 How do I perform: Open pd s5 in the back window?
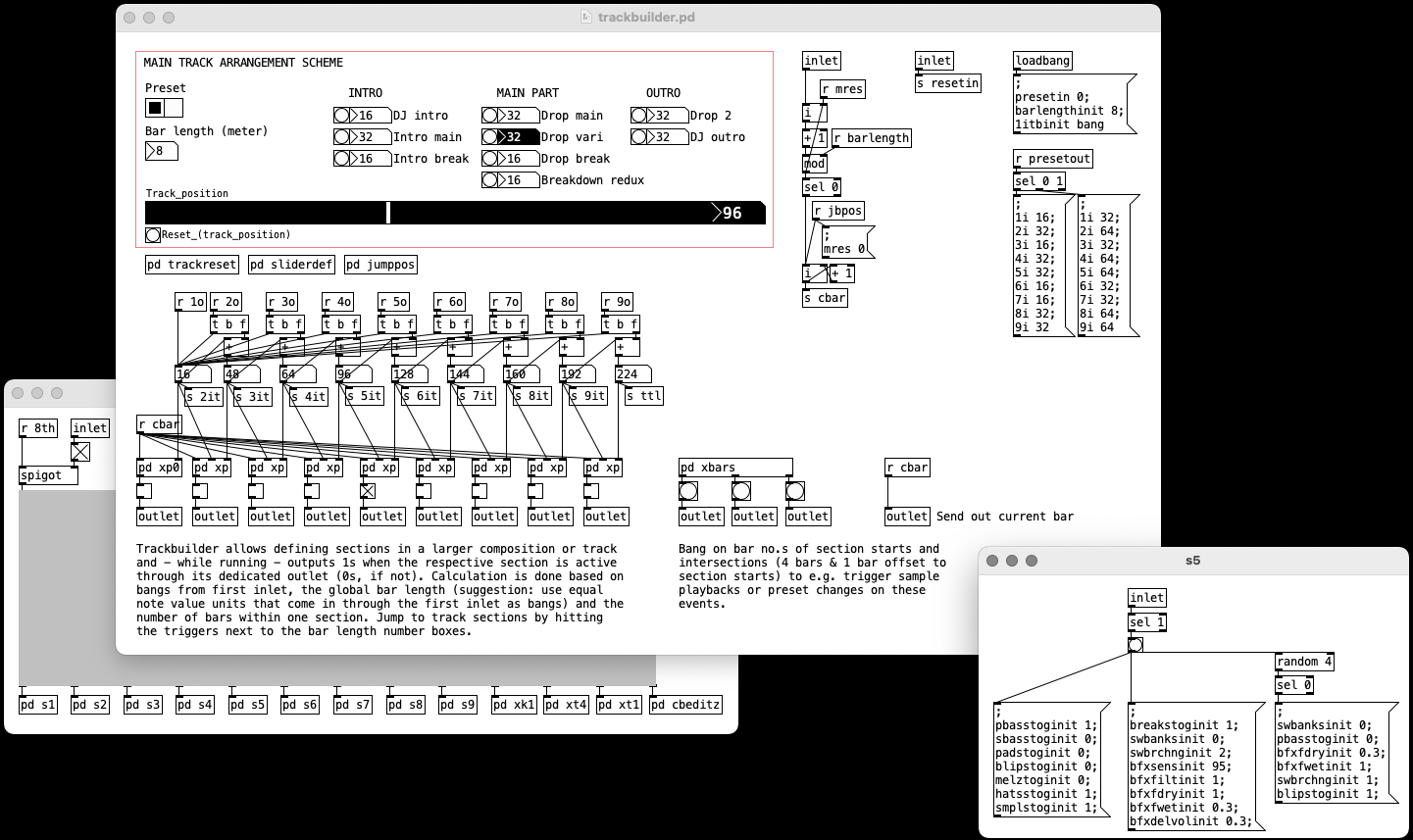tap(248, 705)
